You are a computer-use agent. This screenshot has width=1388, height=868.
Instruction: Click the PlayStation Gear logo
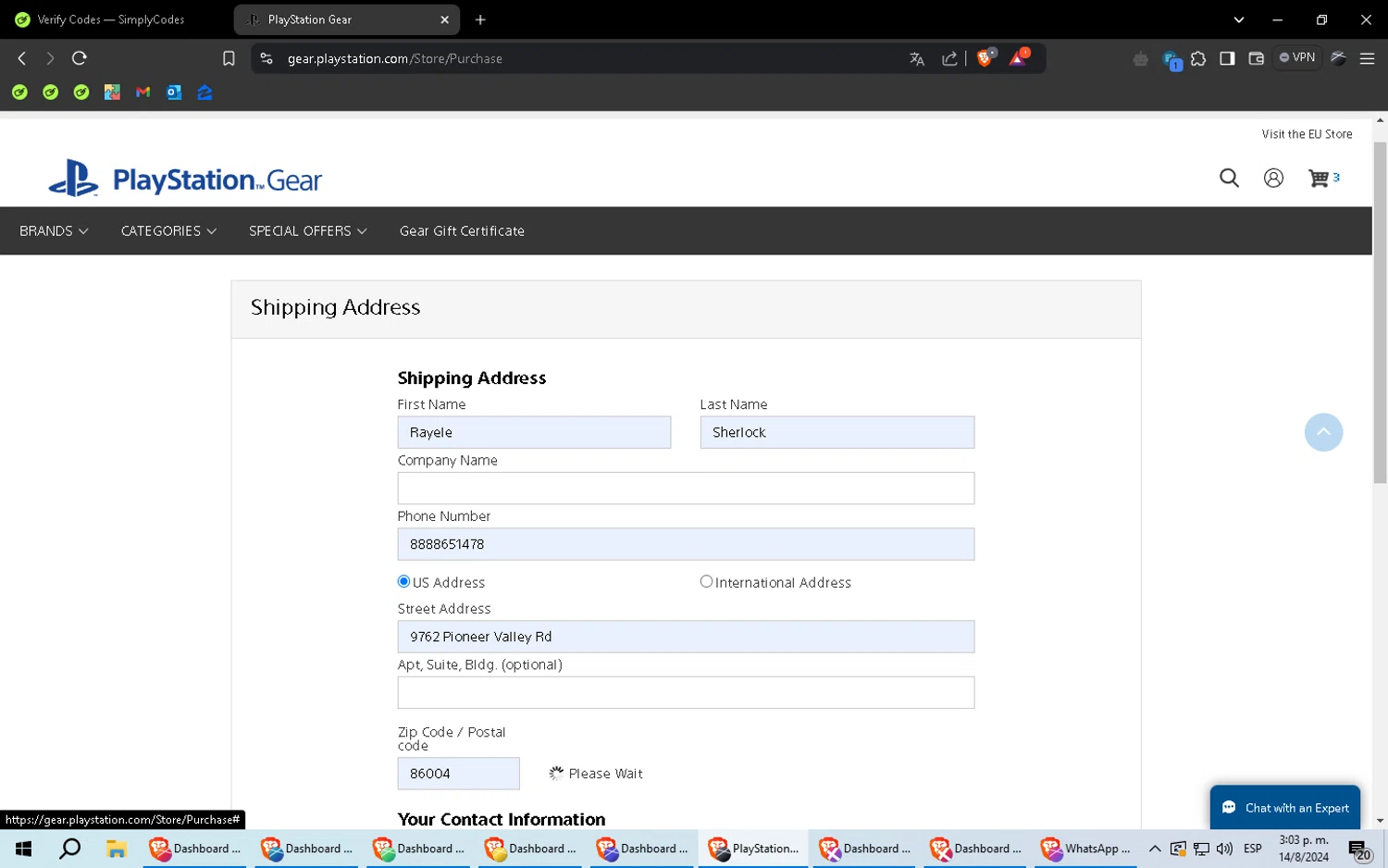coord(185,179)
